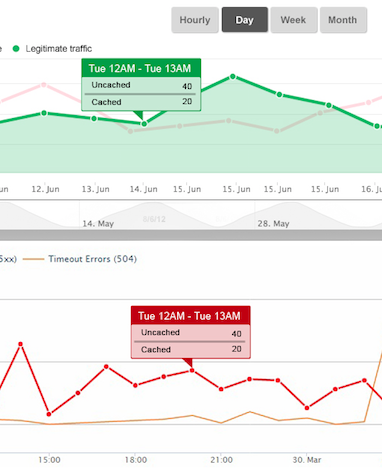This screenshot has height=474, width=382.
Task: Click the red low point above 15:00
Action: (49, 414)
